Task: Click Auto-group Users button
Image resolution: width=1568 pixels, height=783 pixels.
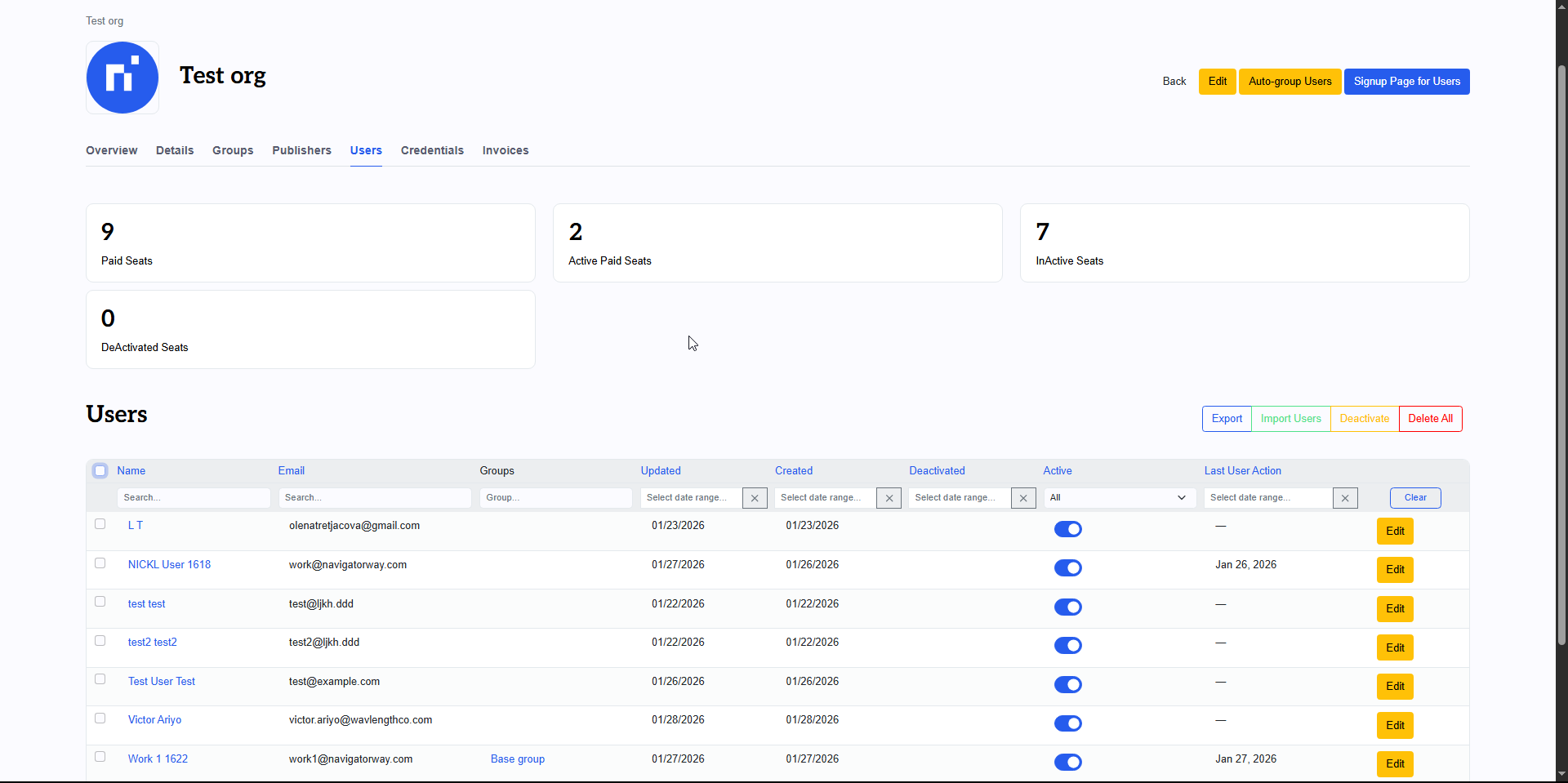Action: coord(1290,82)
